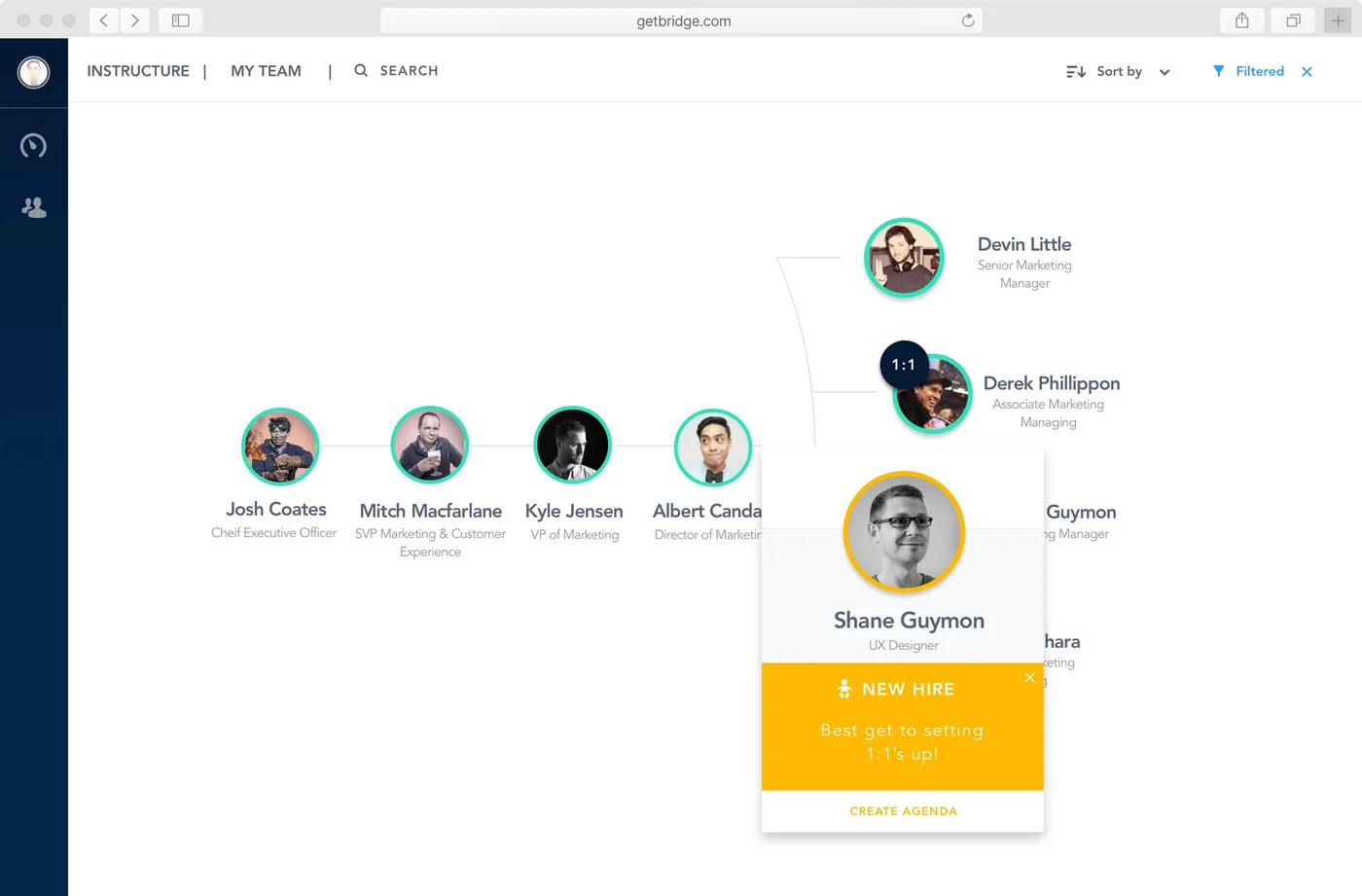Go forward with the browser forward arrow

[x=134, y=20]
